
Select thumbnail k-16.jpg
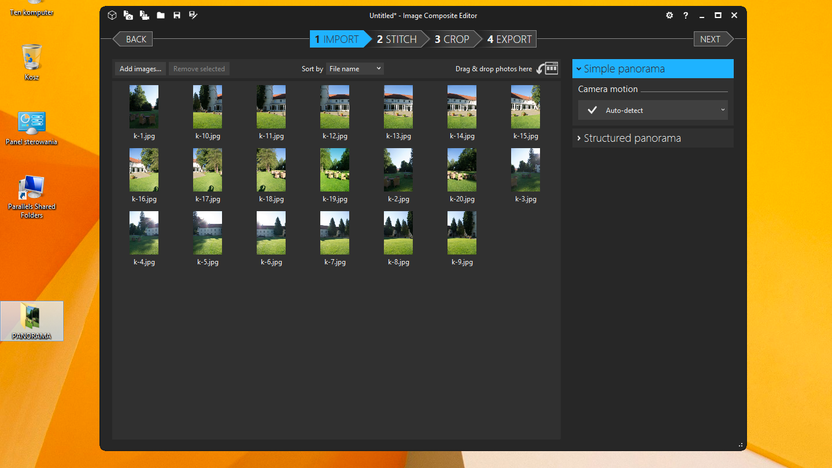pyautogui.click(x=144, y=170)
